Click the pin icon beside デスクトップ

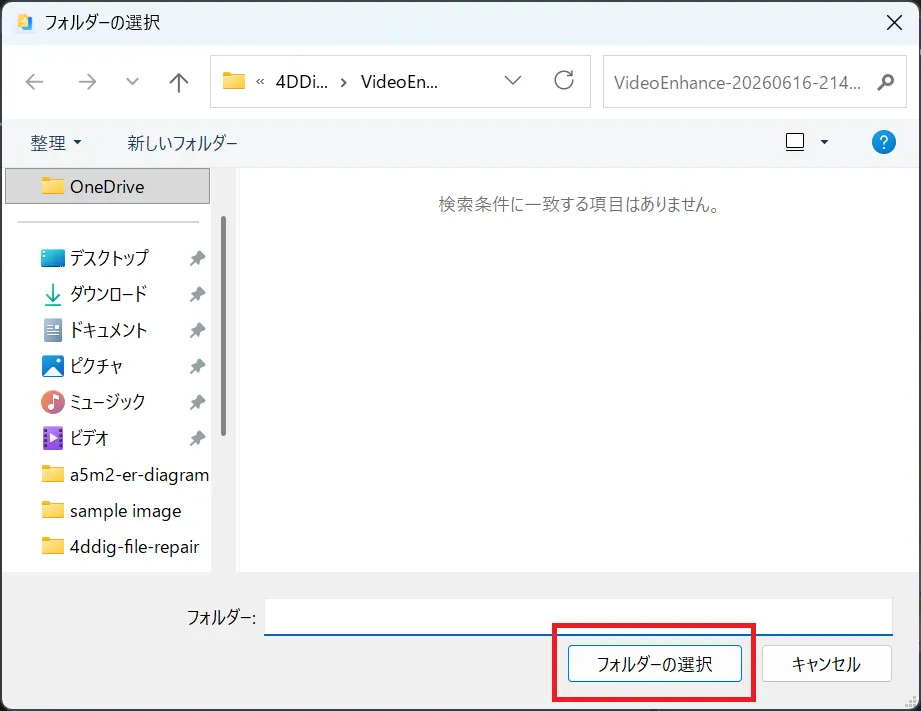[x=197, y=258]
